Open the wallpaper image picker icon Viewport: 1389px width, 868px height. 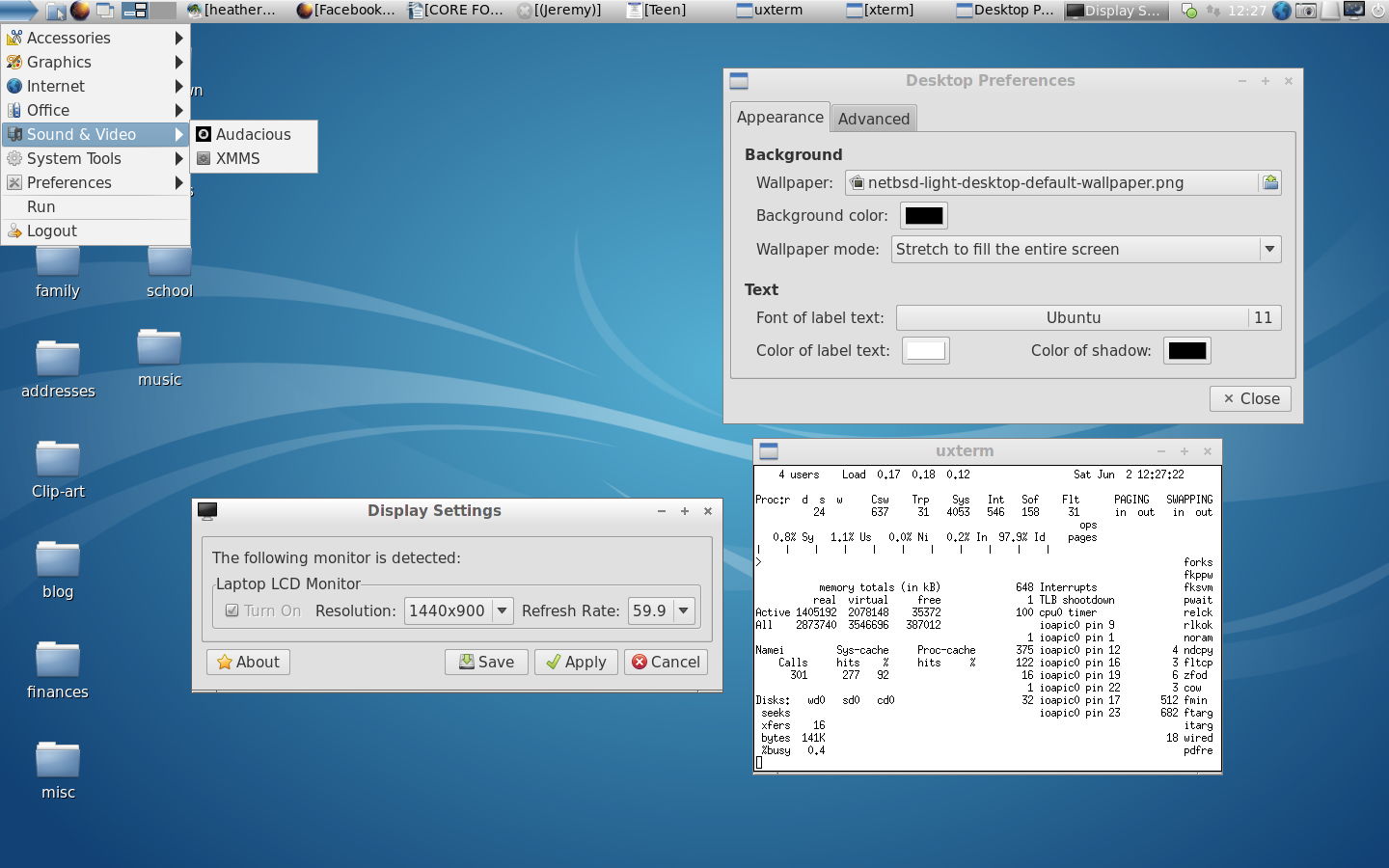pyautogui.click(x=1271, y=182)
